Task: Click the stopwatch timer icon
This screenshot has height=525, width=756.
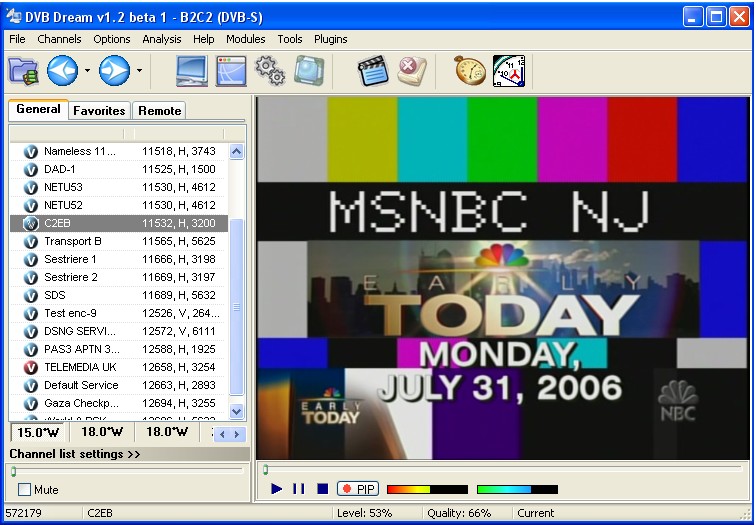Action: pos(469,71)
